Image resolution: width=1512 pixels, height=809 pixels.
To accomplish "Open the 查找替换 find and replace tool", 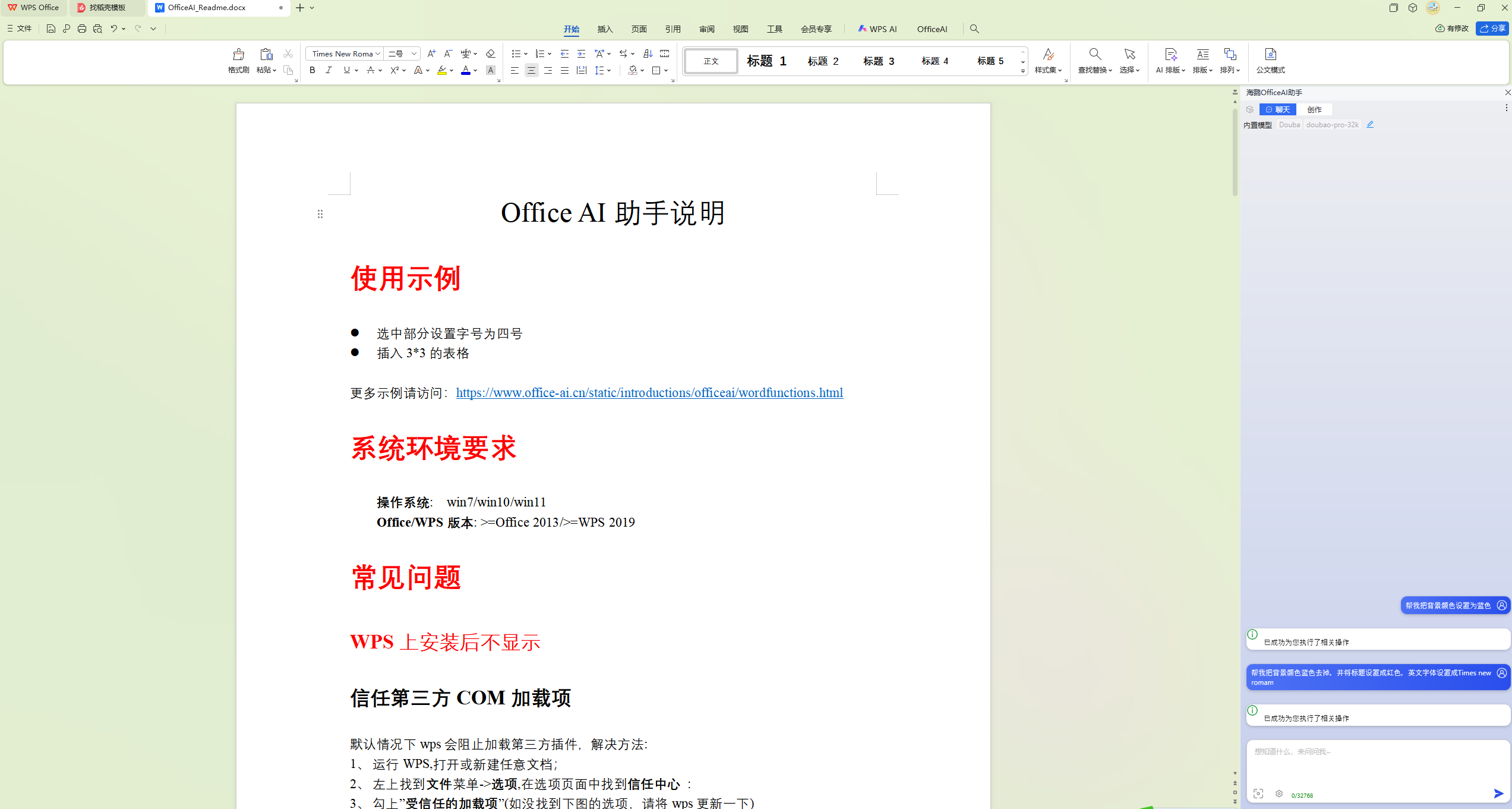I will point(1095,61).
